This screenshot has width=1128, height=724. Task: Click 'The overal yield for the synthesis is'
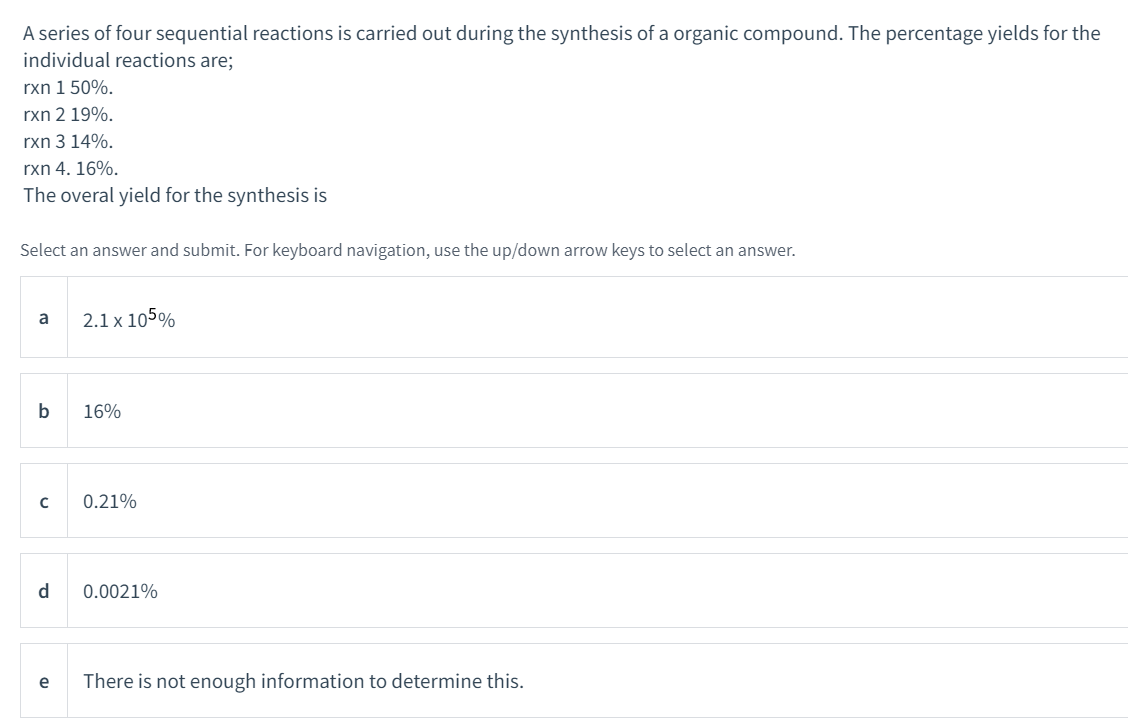point(175,196)
